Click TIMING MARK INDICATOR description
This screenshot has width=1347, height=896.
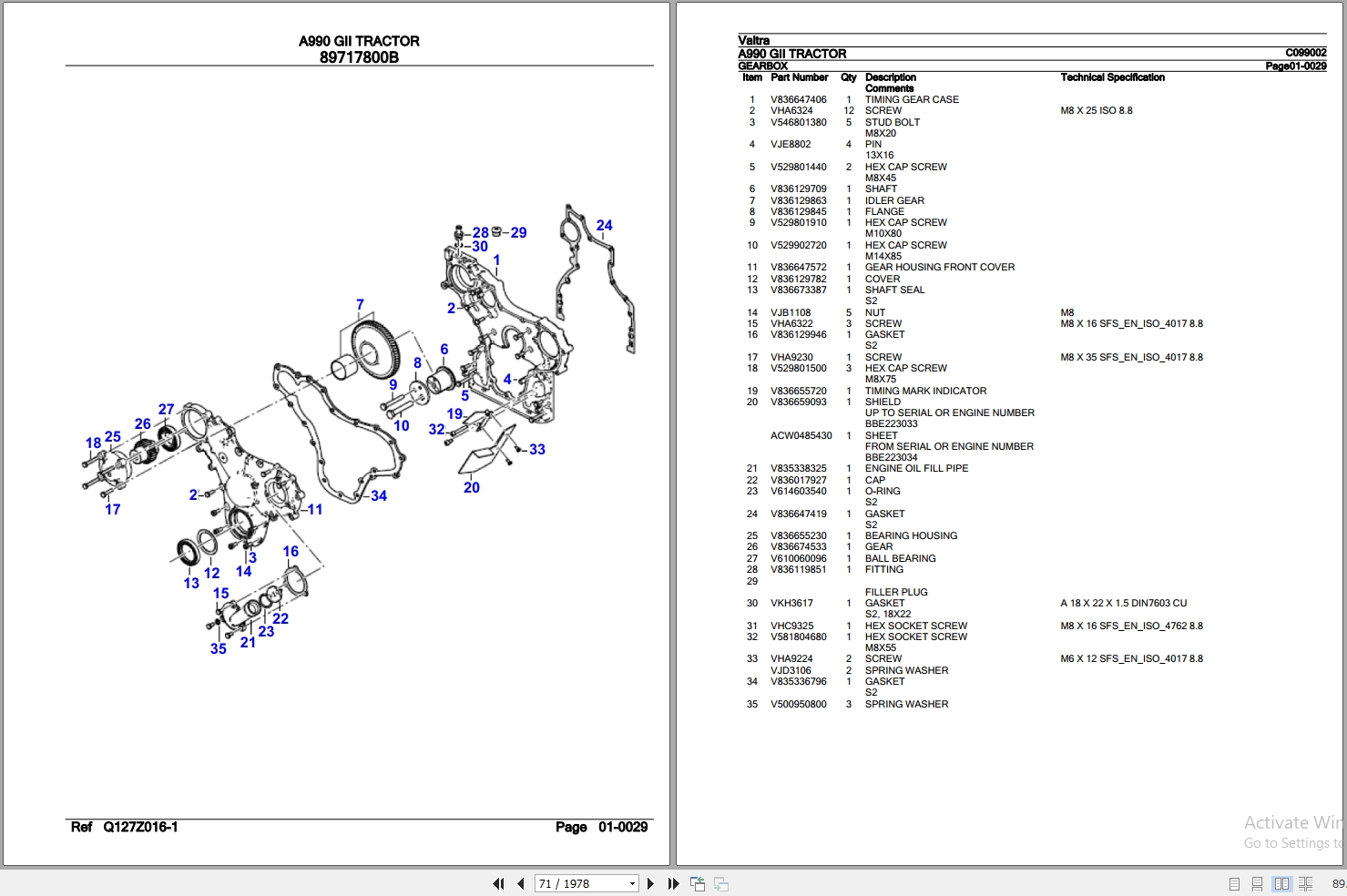pyautogui.click(x=925, y=391)
